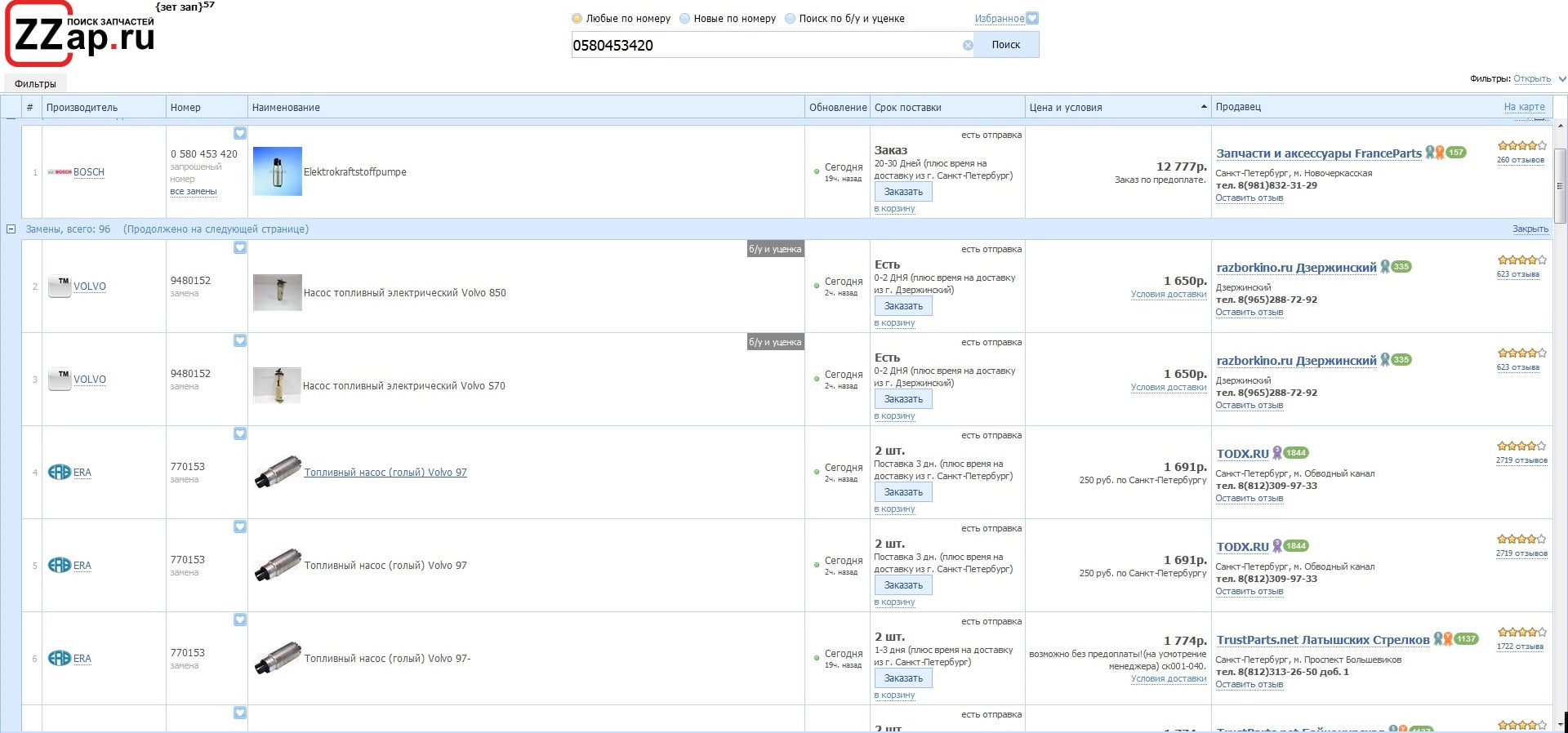The height and width of the screenshot is (733, 1568).
Task: Select the 'Любые по номеру' radio button
Action: click(x=577, y=19)
